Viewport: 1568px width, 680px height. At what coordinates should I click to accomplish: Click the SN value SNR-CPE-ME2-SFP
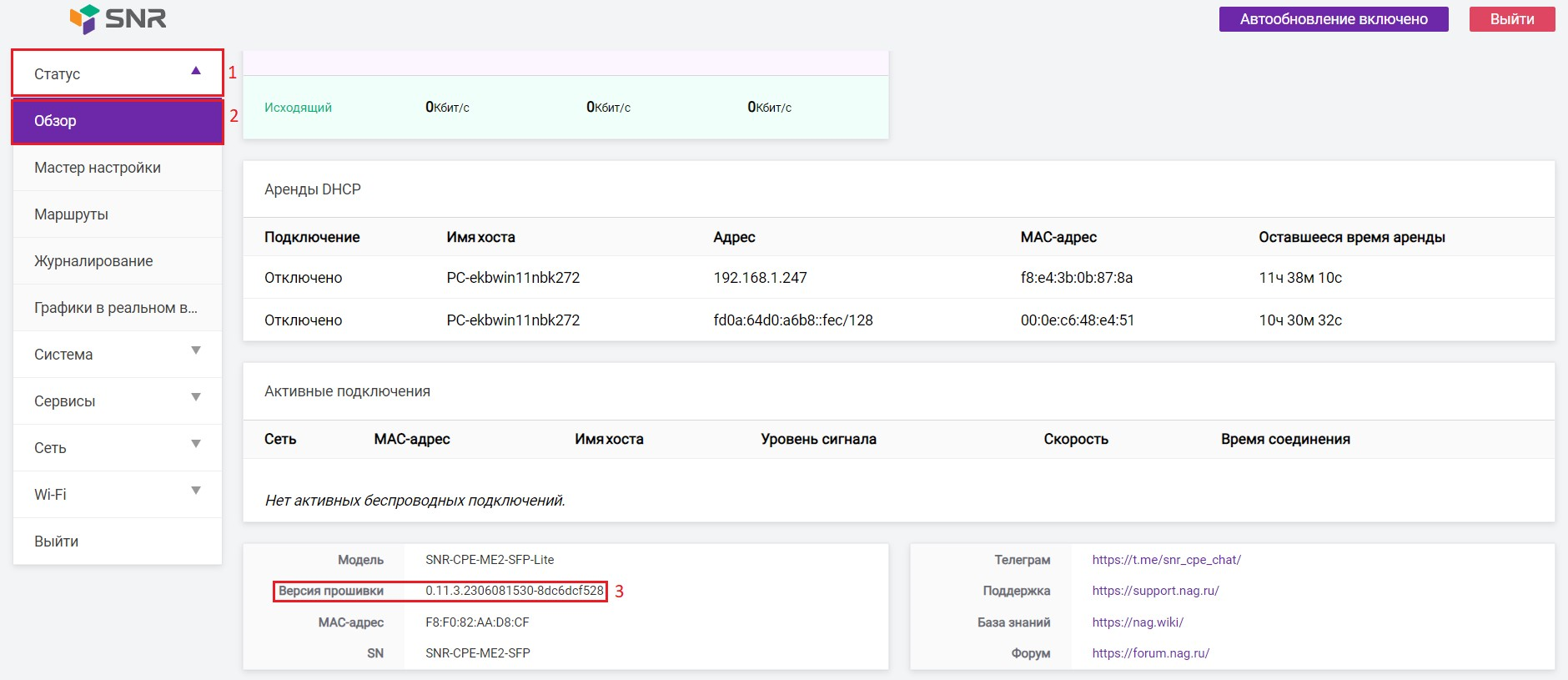point(478,653)
